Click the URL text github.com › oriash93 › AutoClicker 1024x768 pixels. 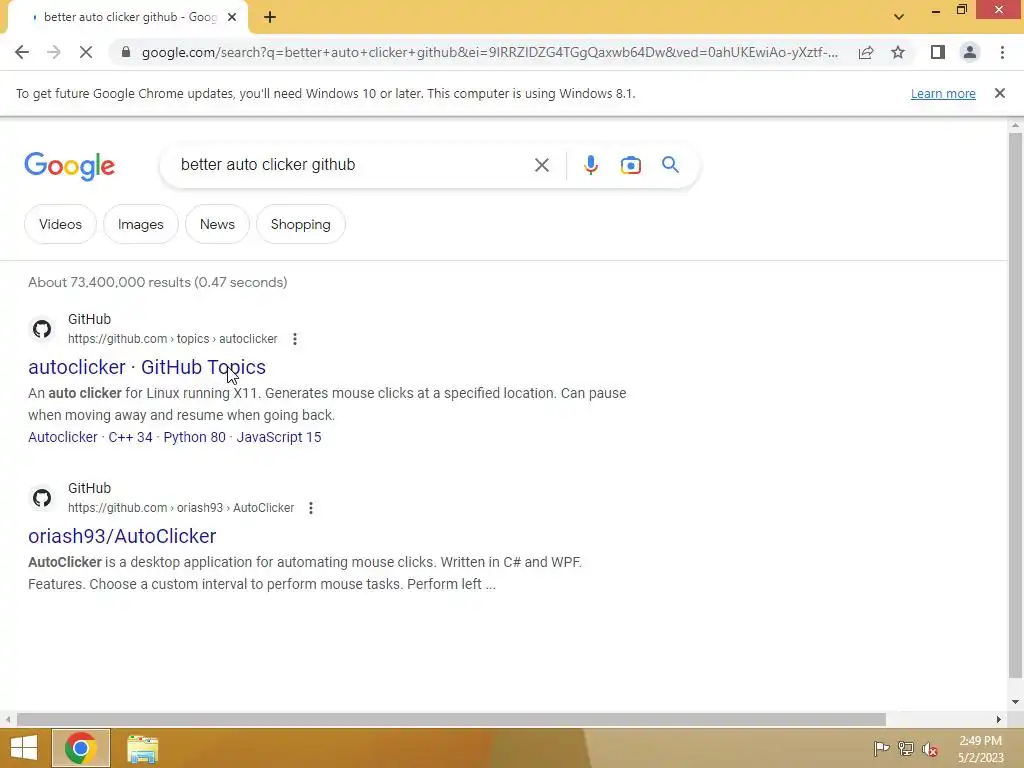(x=181, y=508)
